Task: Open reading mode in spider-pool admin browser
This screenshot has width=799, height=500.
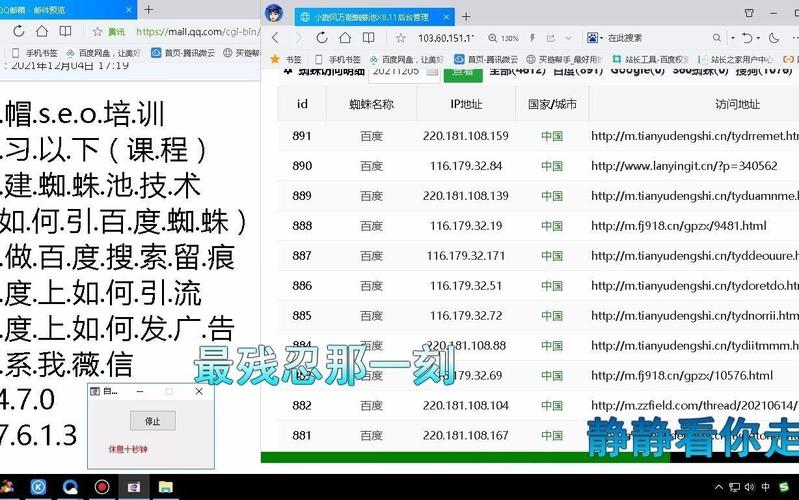Action: point(368,38)
